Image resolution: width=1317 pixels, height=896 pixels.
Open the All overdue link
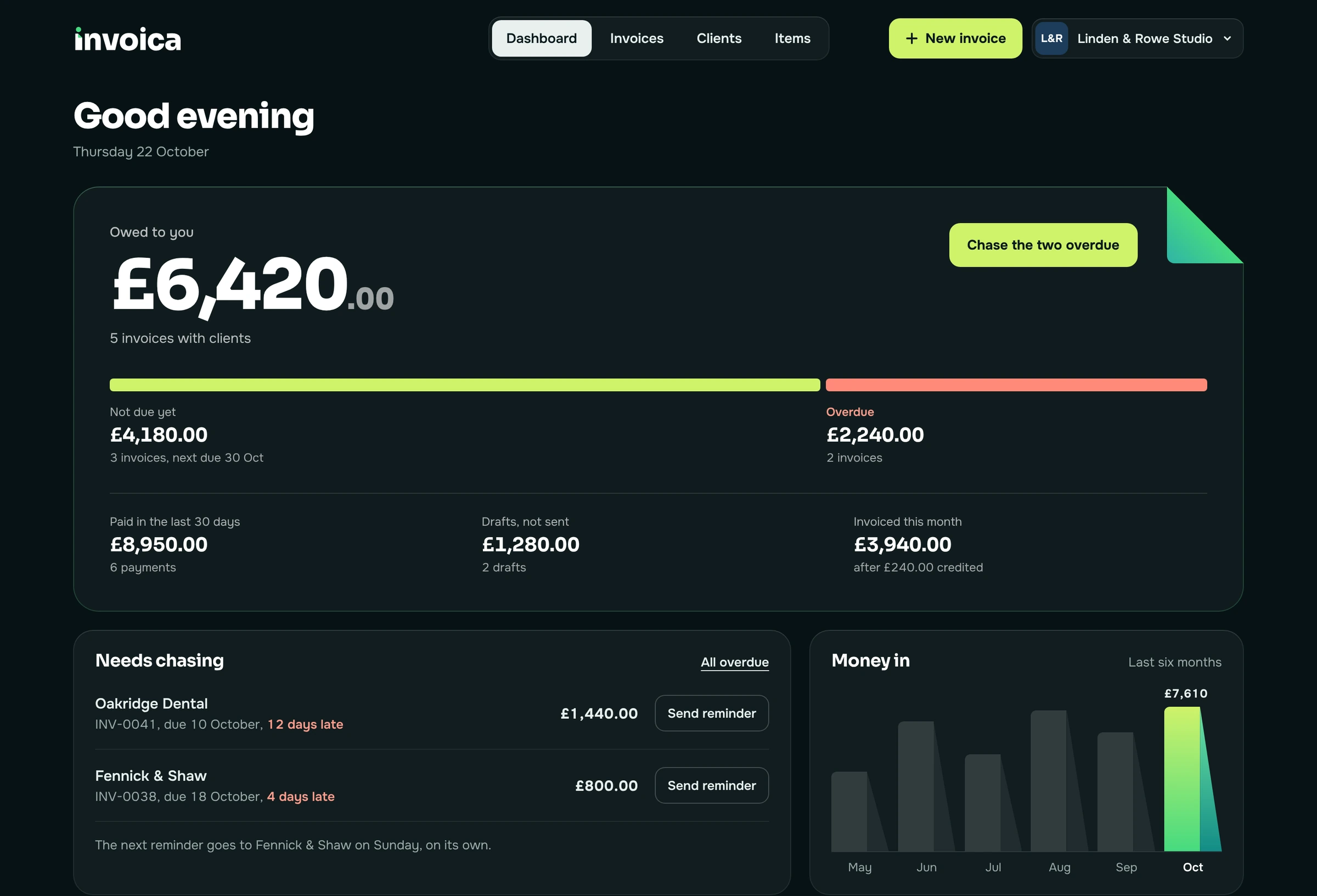734,662
